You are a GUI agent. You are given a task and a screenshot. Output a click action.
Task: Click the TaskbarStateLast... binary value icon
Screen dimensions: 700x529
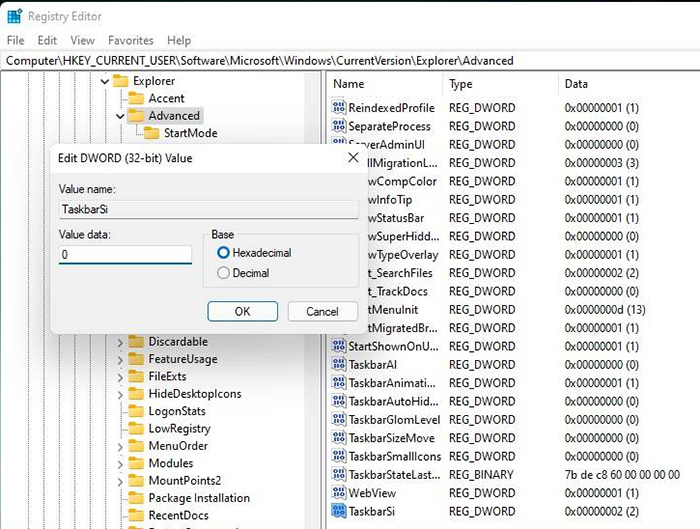(x=339, y=474)
